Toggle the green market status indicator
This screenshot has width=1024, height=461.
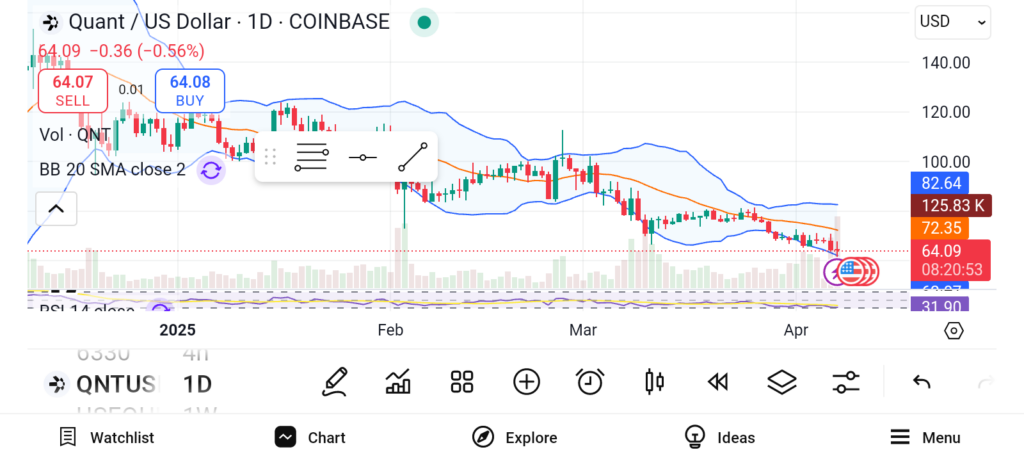[x=425, y=21]
